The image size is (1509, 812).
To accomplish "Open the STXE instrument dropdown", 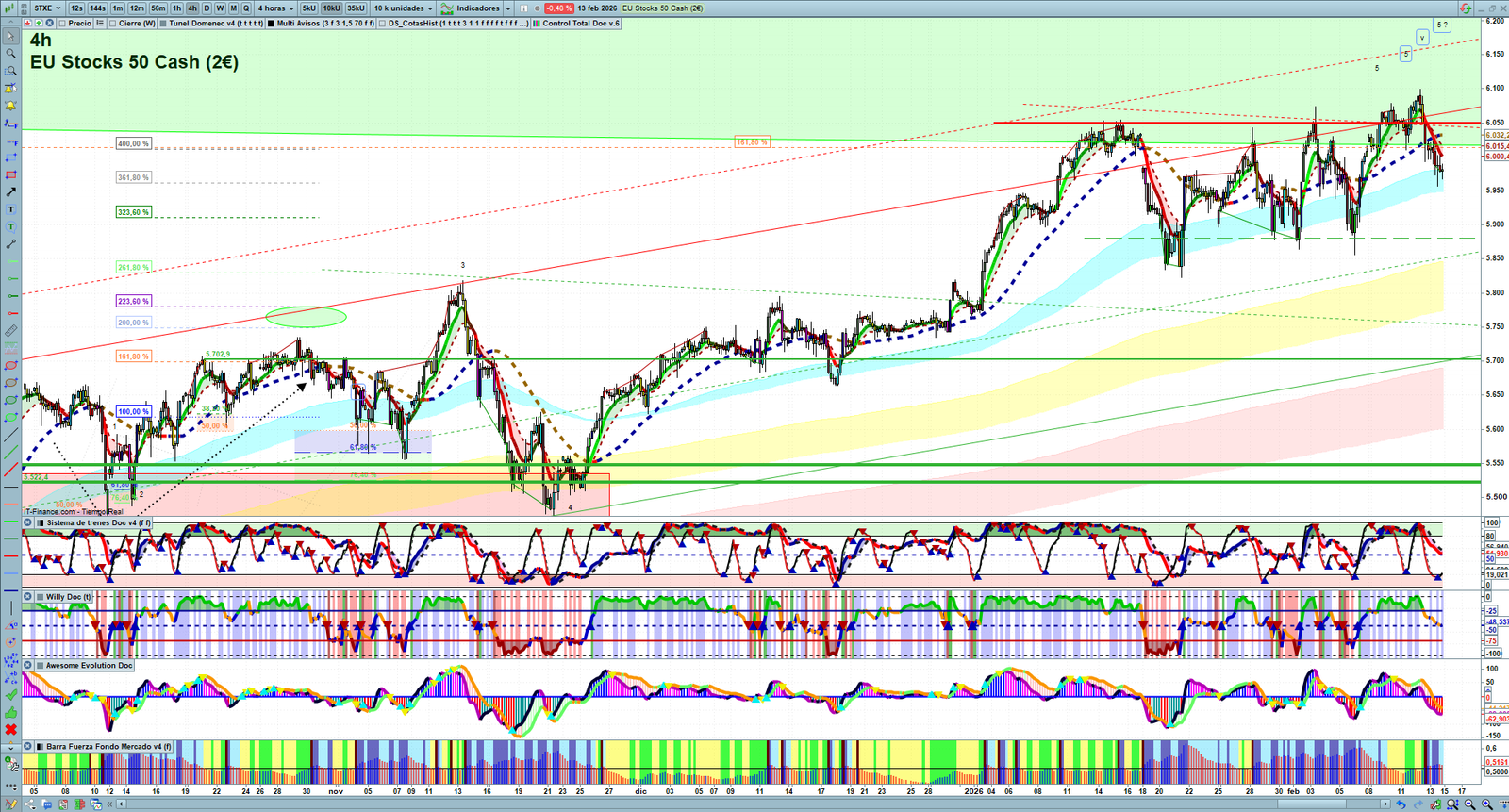I will point(47,8).
